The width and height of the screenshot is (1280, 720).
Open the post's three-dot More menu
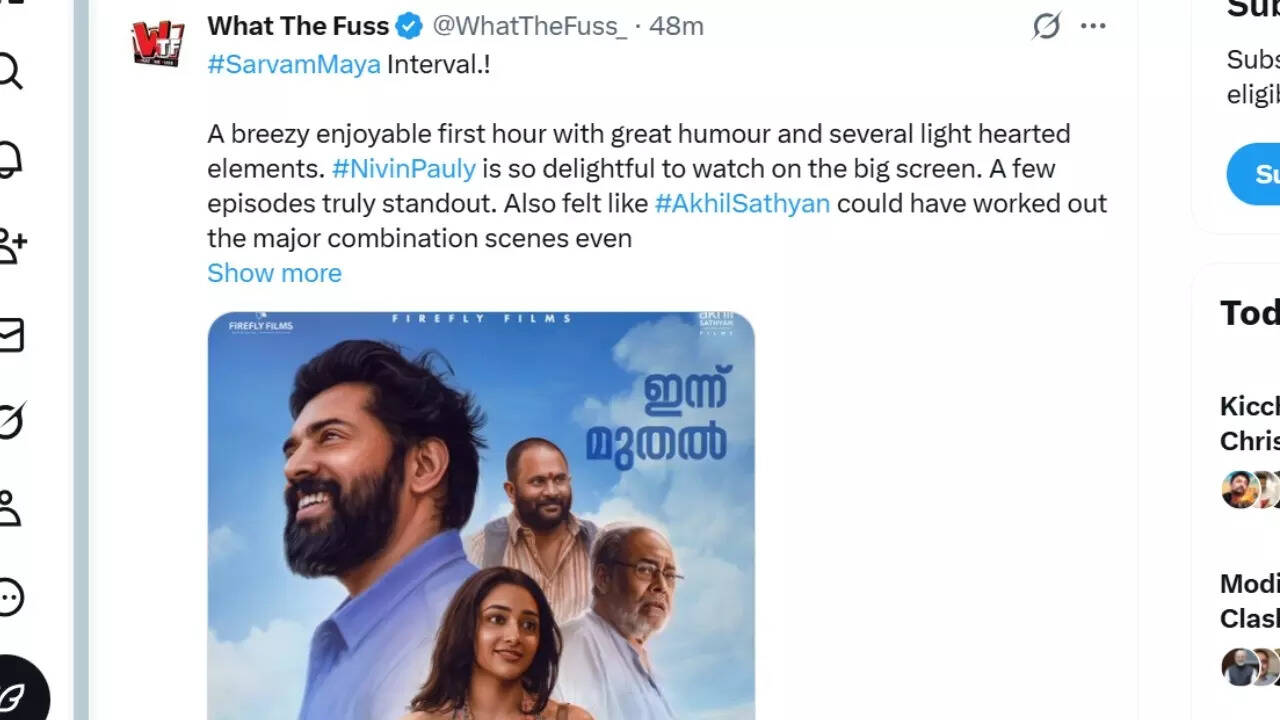click(x=1093, y=26)
